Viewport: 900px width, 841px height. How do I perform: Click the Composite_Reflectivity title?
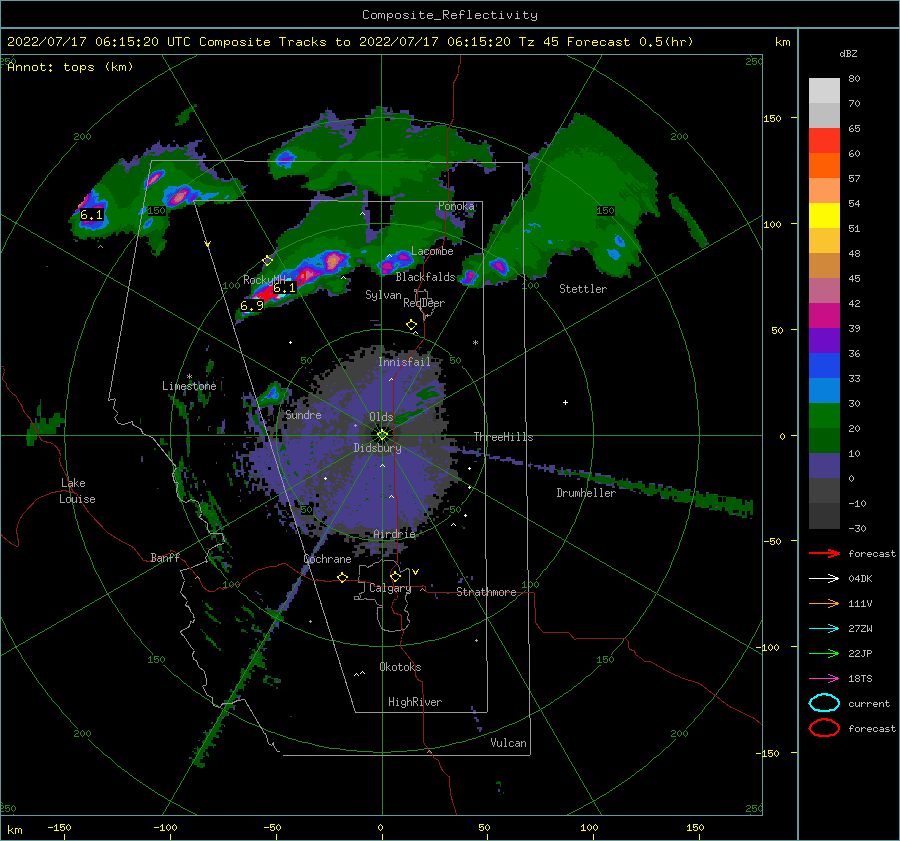(450, 15)
